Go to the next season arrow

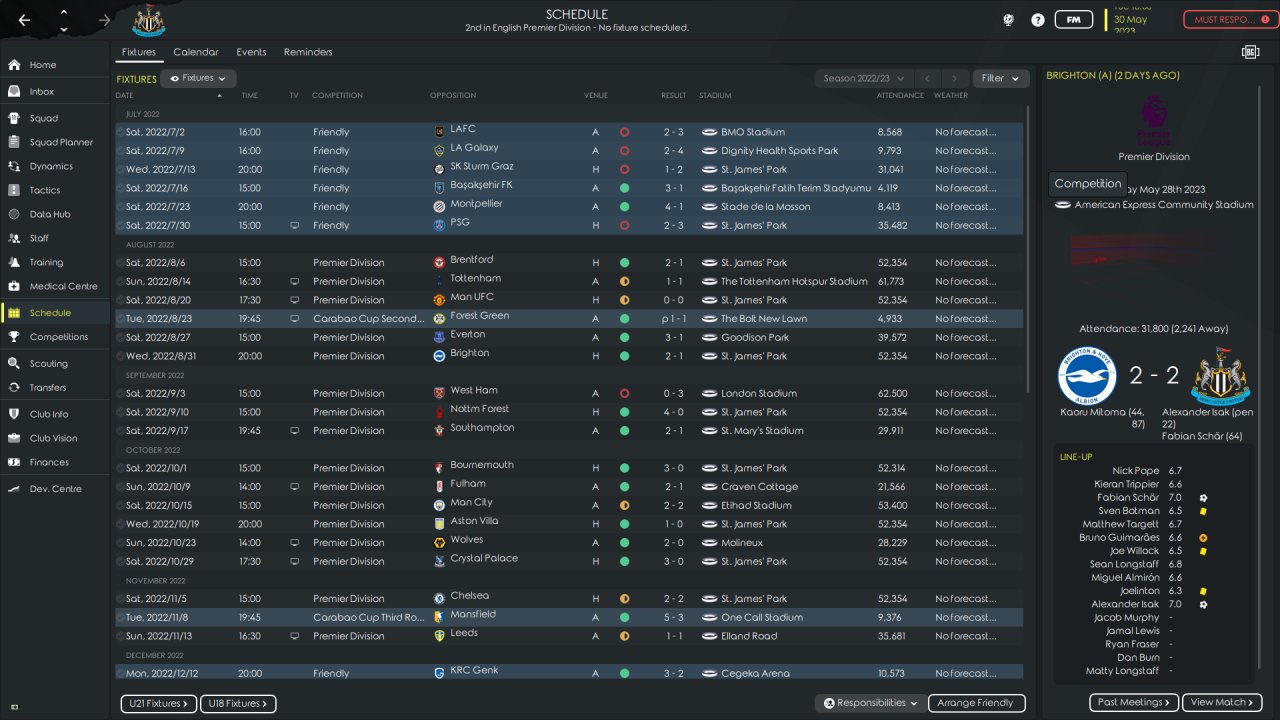click(956, 78)
